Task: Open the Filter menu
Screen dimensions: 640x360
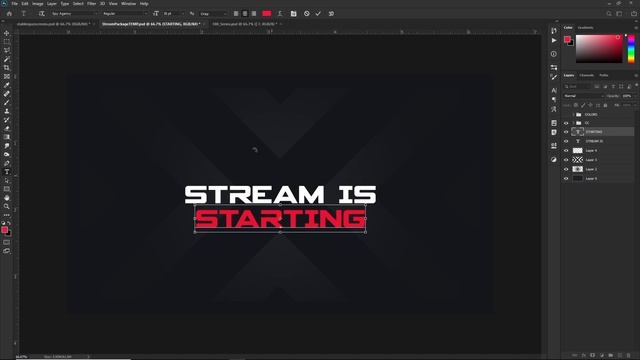Action: click(91, 4)
